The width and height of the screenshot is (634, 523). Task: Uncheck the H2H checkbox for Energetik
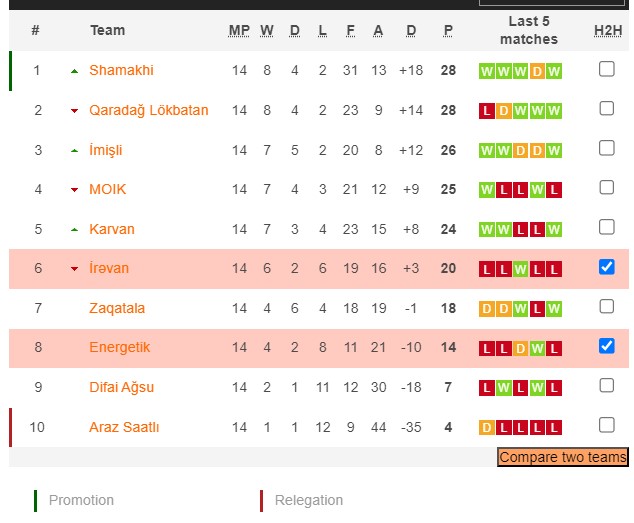pyautogui.click(x=607, y=346)
